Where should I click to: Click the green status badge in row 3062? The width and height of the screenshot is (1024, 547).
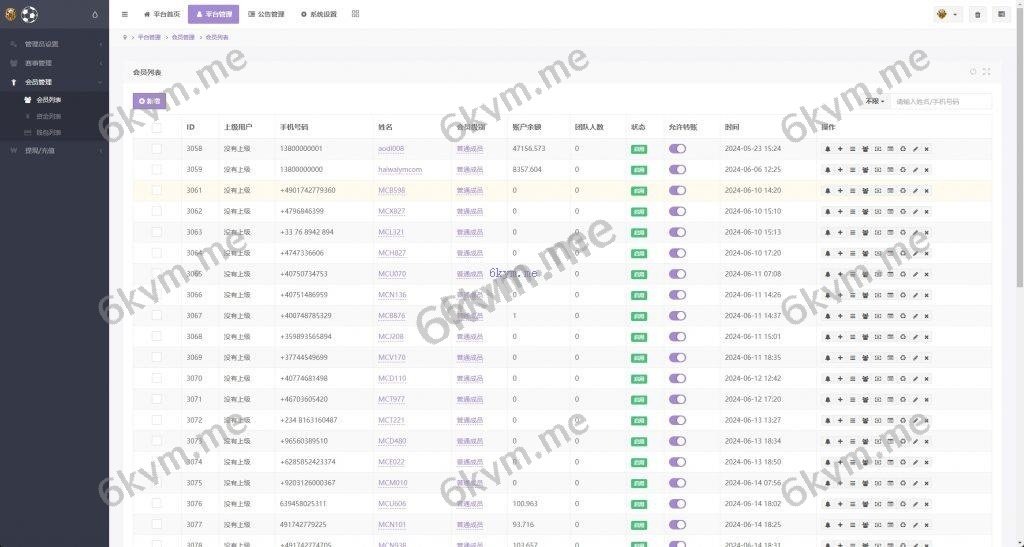pos(639,211)
